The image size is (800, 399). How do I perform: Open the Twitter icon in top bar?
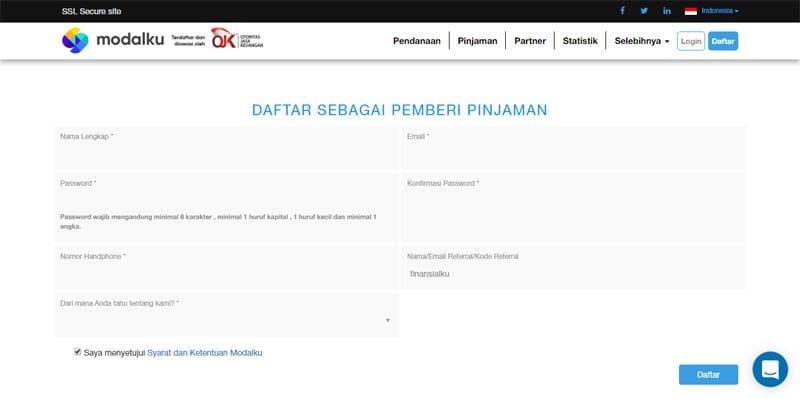[644, 11]
